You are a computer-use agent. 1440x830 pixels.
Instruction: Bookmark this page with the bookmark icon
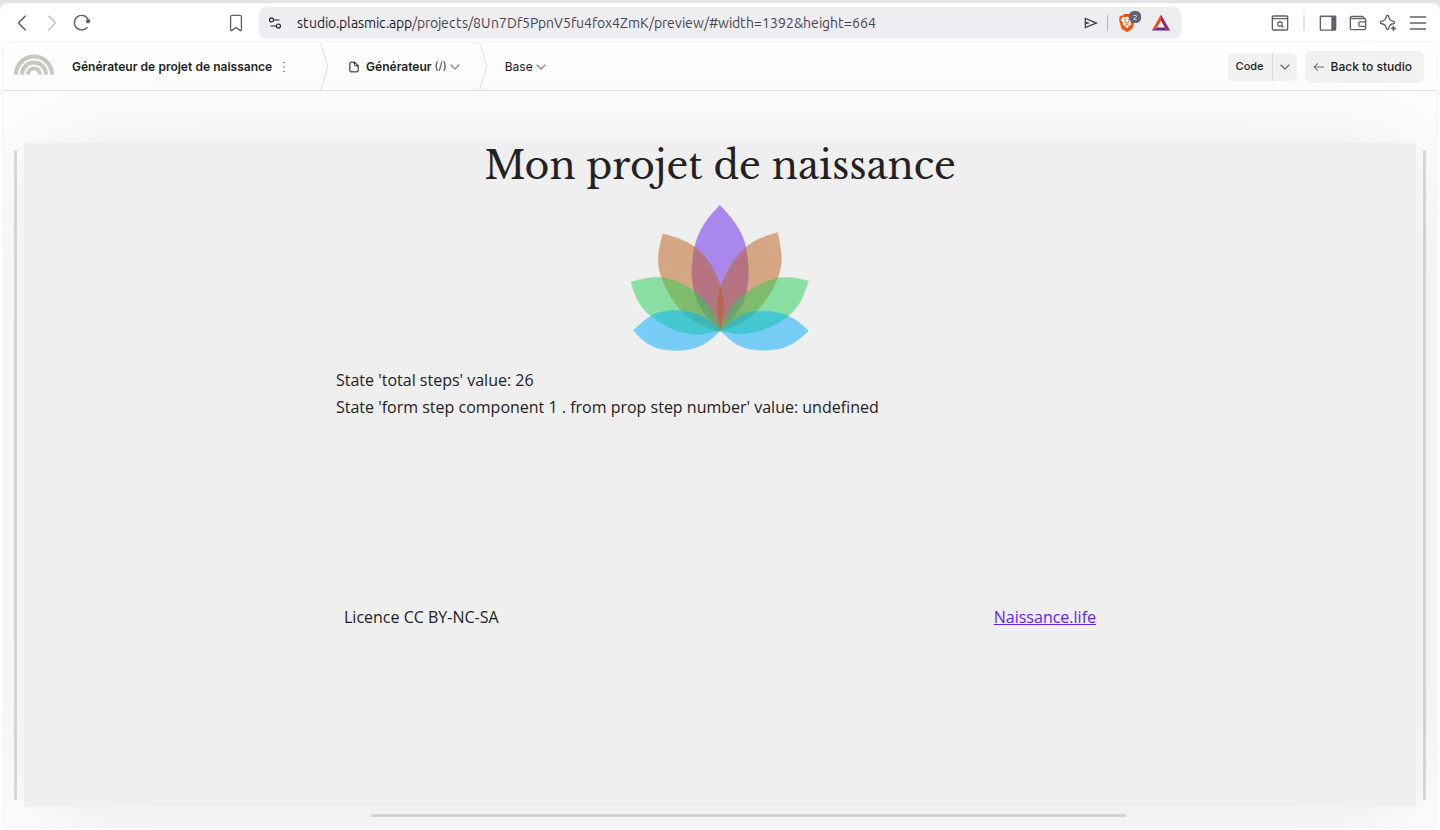tap(236, 22)
